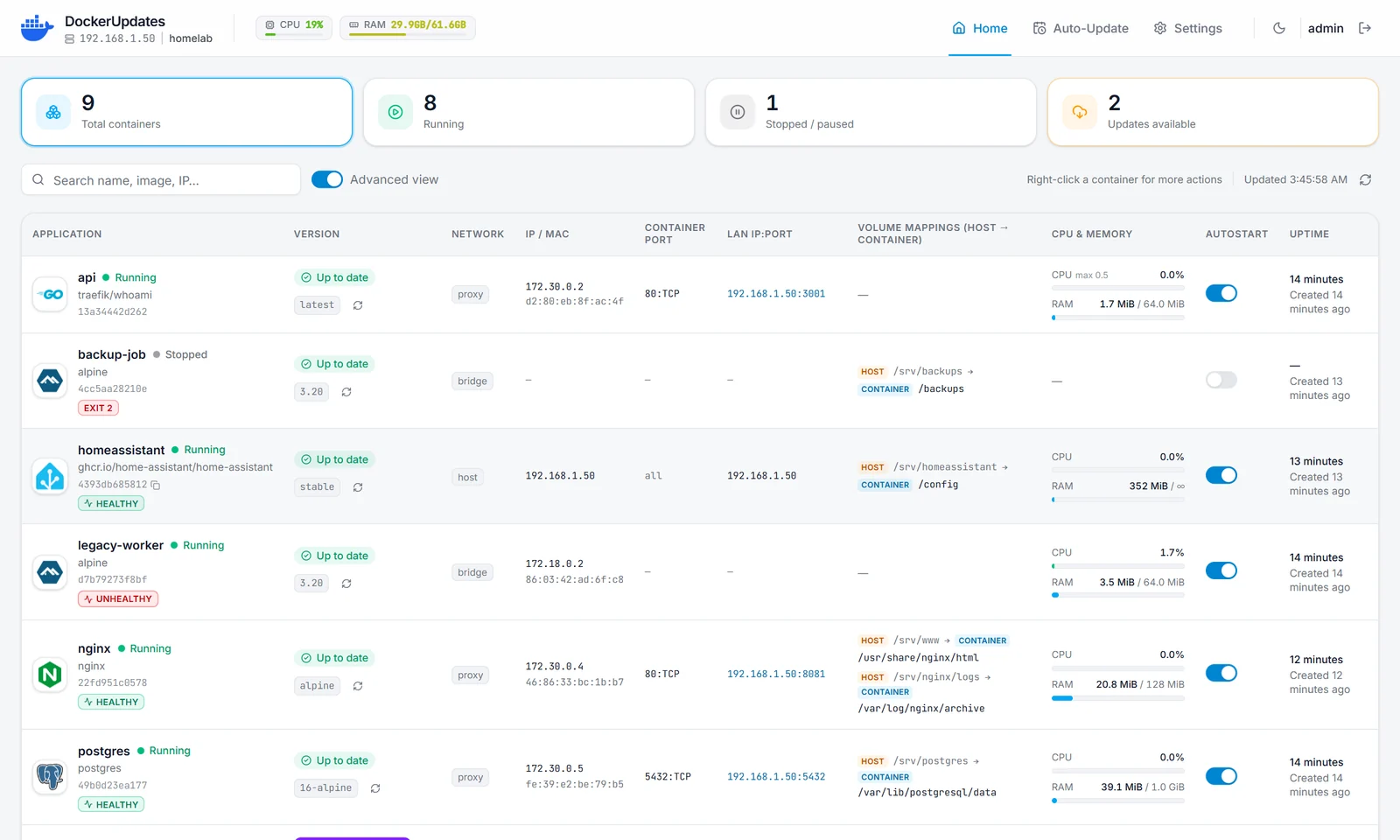Image resolution: width=1400 pixels, height=840 pixels.
Task: Click refresh icon beside nginx alpine tag
Action: point(358,686)
